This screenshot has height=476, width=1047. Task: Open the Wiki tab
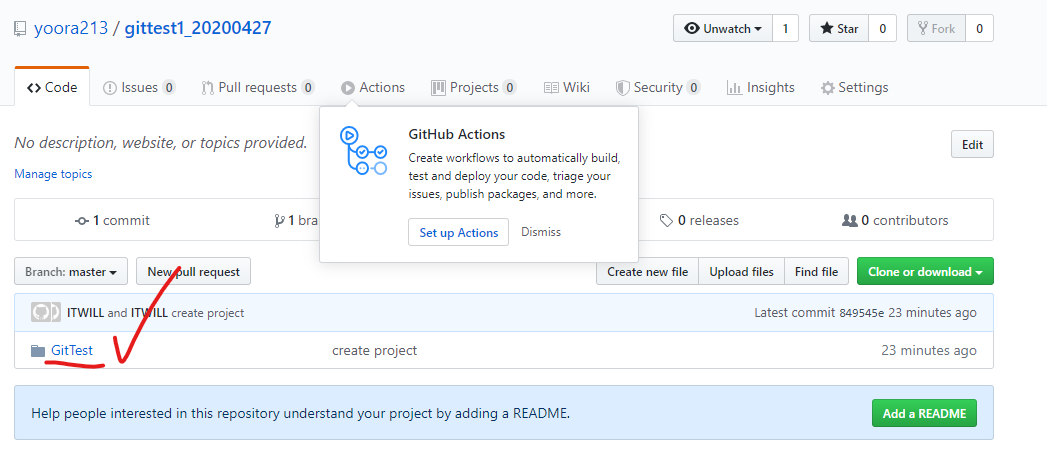[x=567, y=87]
